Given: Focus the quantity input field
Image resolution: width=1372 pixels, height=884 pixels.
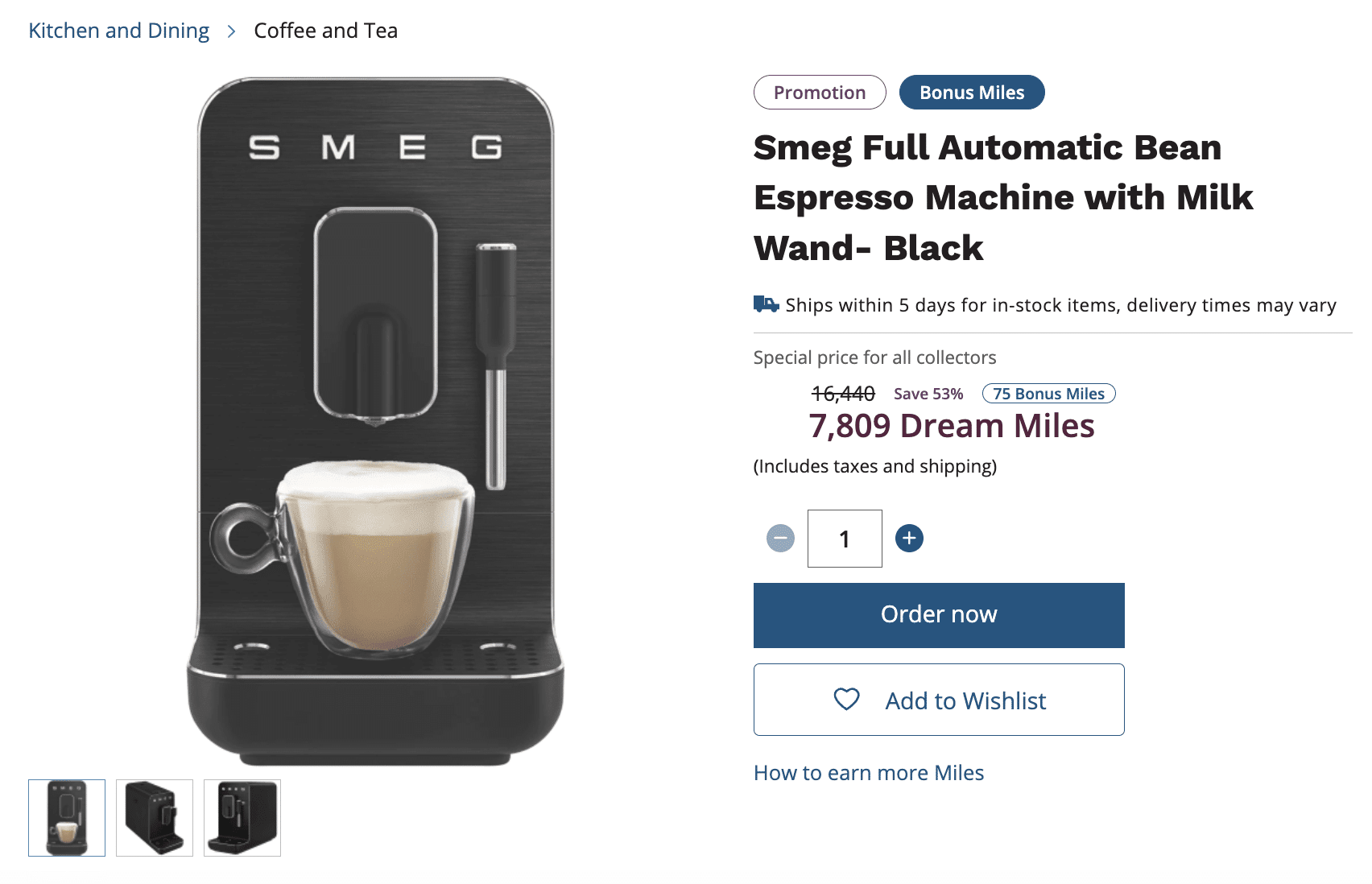Looking at the screenshot, I should [845, 539].
